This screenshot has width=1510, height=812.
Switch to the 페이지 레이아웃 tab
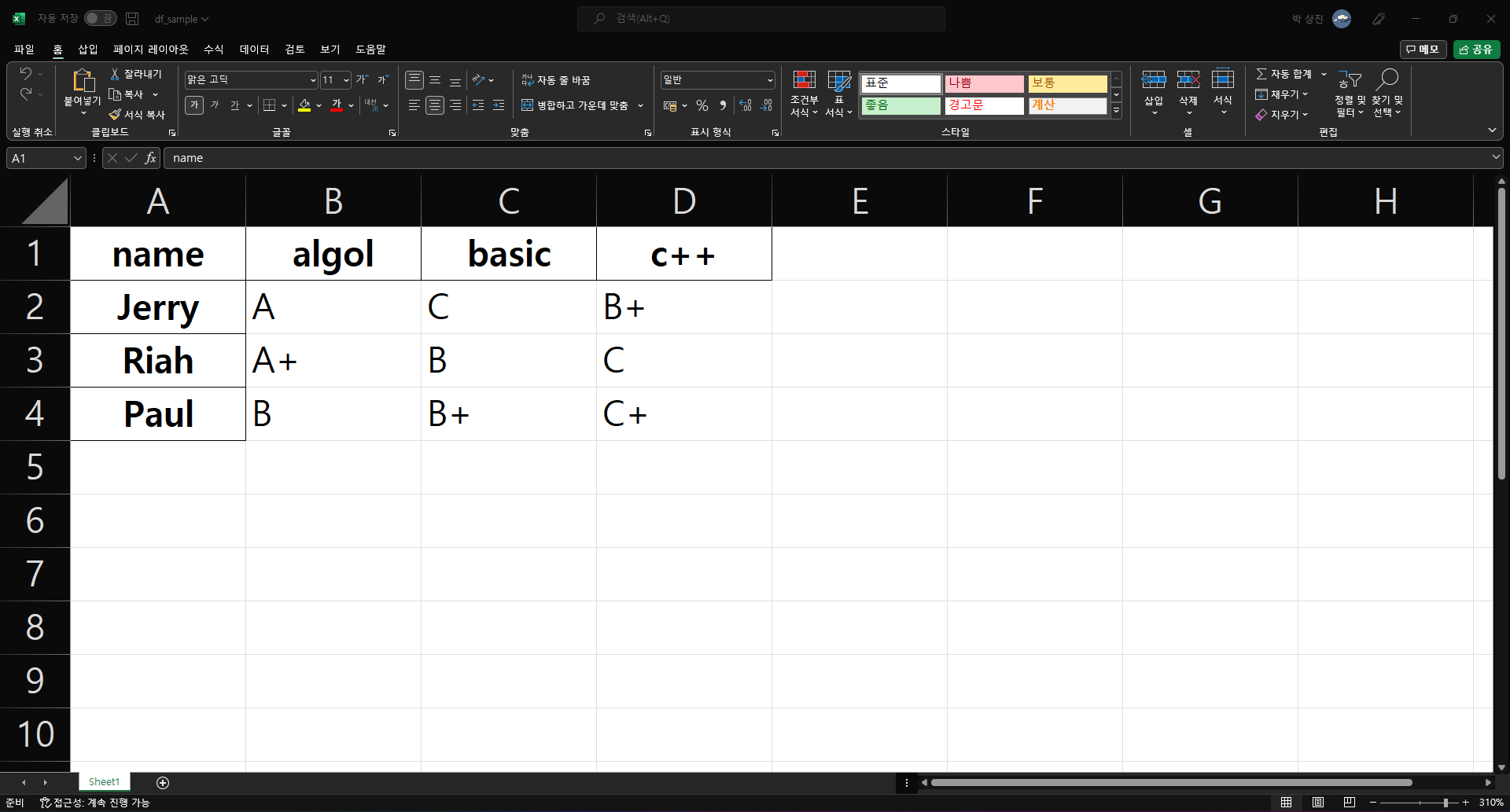tap(151, 49)
